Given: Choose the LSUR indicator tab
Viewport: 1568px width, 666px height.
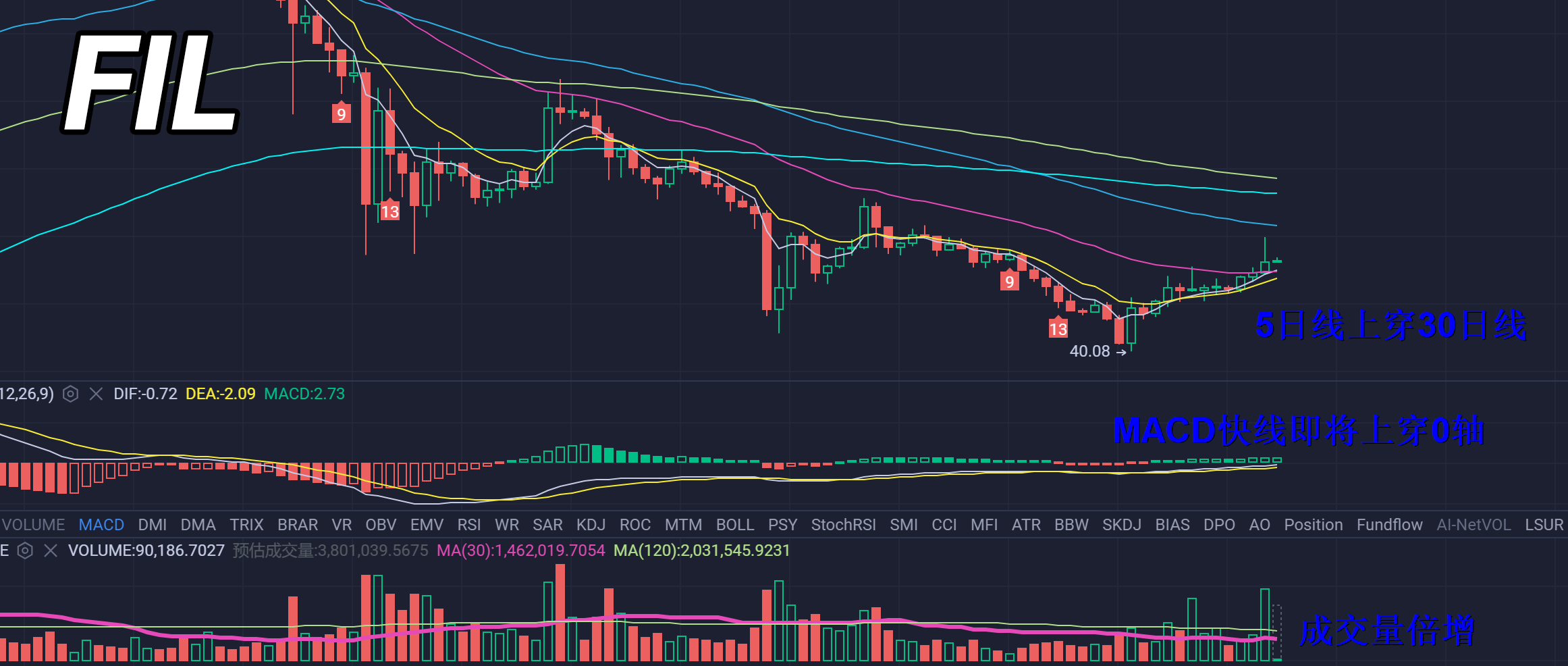Looking at the screenshot, I should point(1544,525).
